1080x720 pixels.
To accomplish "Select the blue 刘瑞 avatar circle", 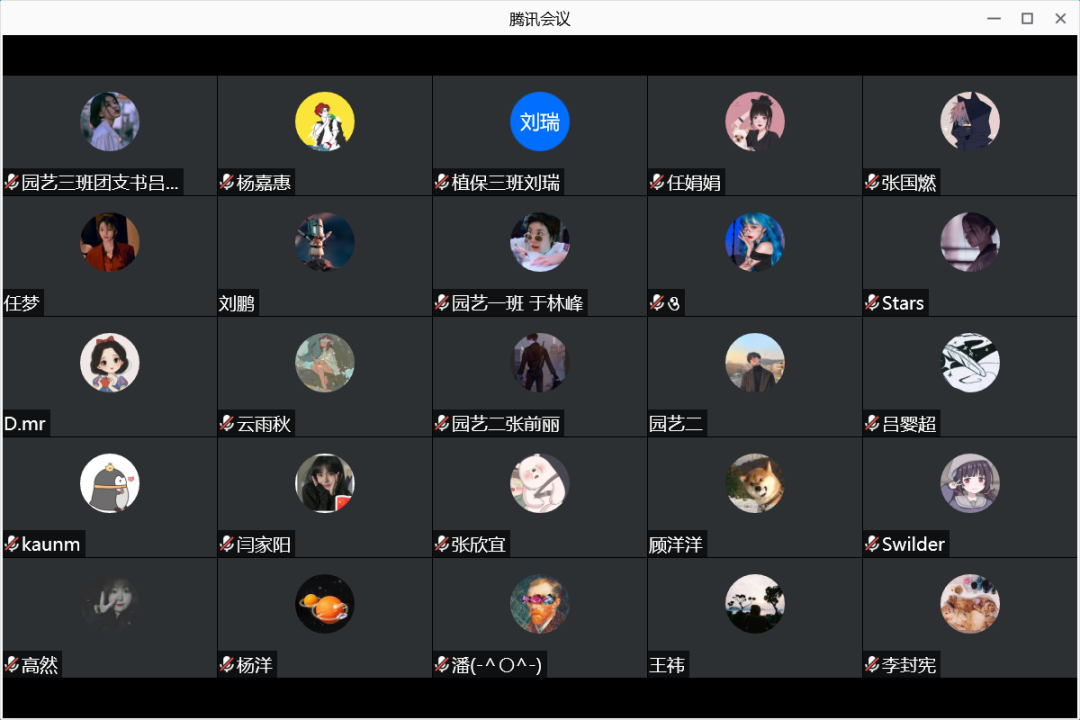I will coord(539,121).
